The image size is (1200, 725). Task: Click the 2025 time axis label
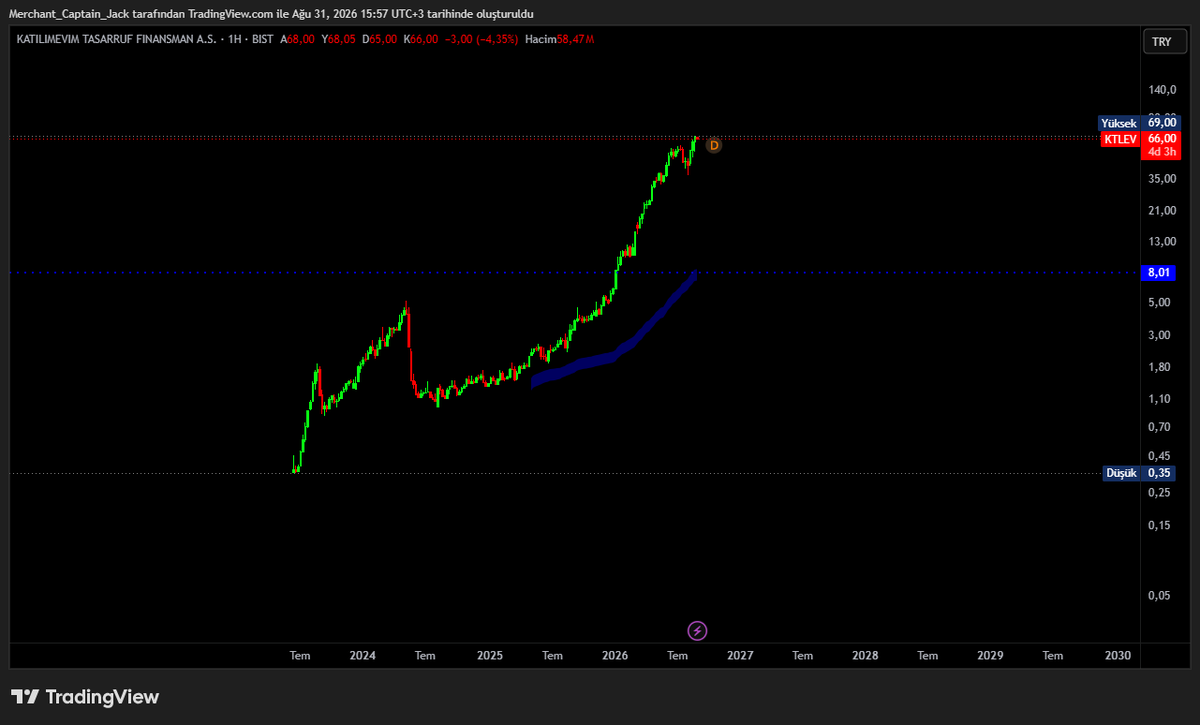489,656
